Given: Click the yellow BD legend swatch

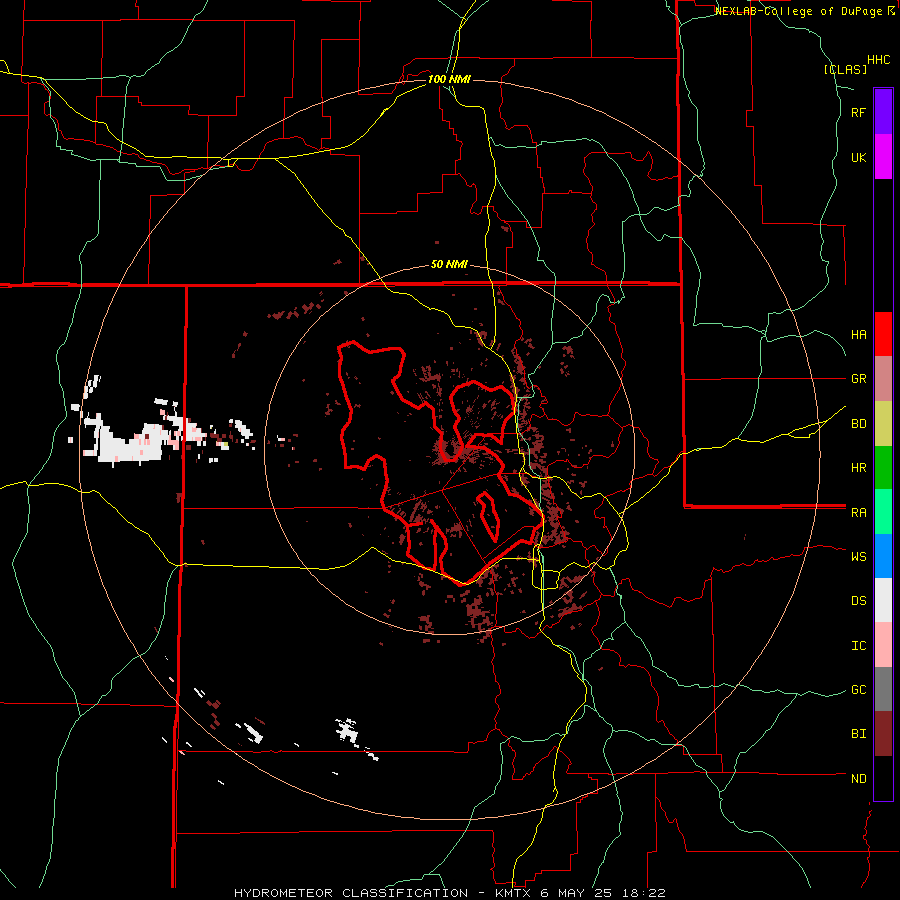Looking at the screenshot, I should point(883,424).
